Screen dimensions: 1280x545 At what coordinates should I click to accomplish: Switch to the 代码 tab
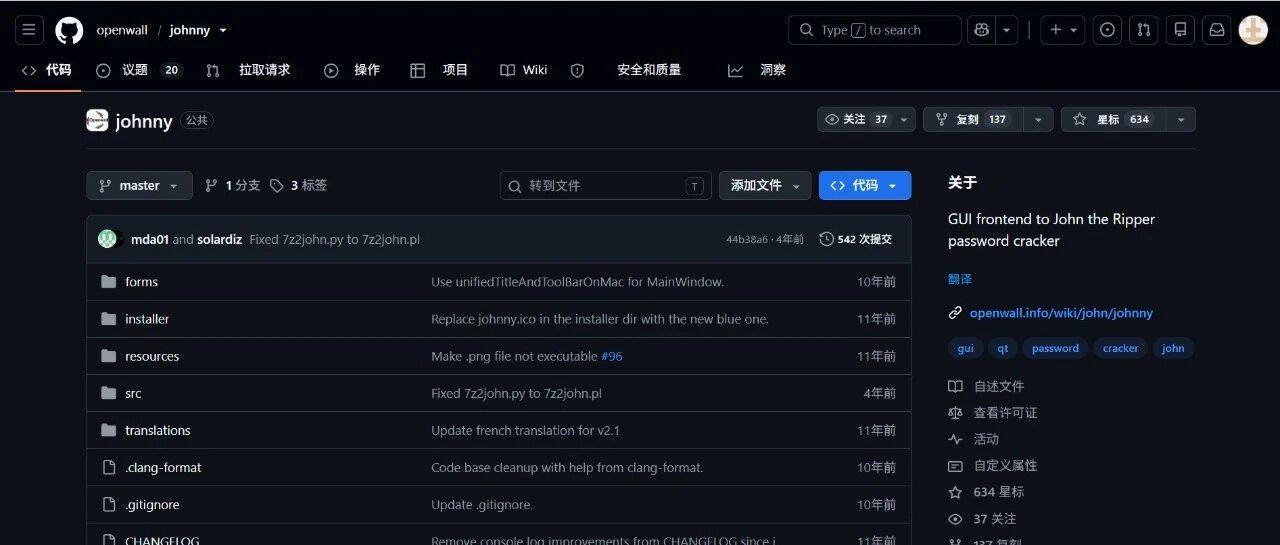[x=47, y=70]
